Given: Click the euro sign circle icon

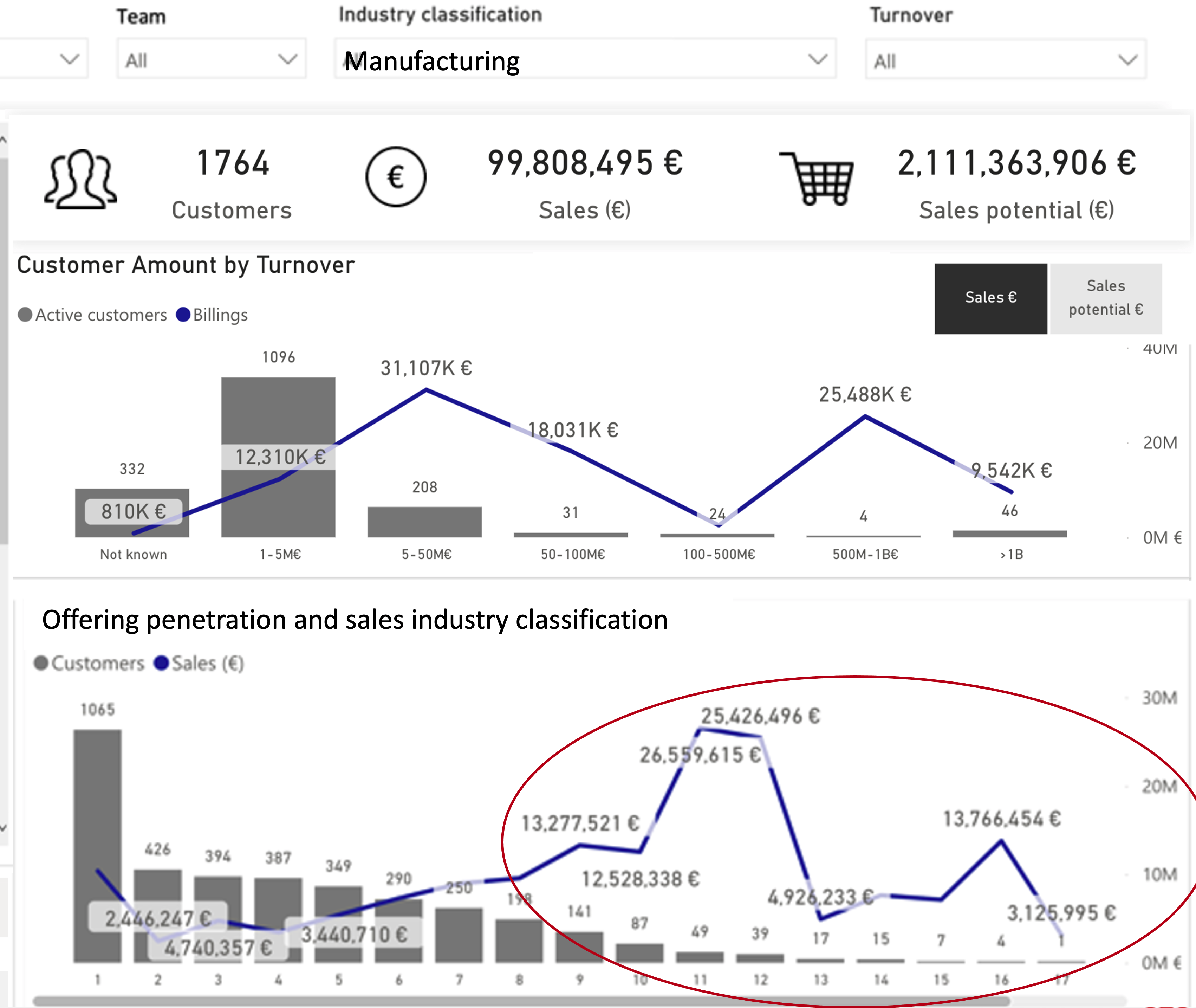Looking at the screenshot, I should pos(396,176).
